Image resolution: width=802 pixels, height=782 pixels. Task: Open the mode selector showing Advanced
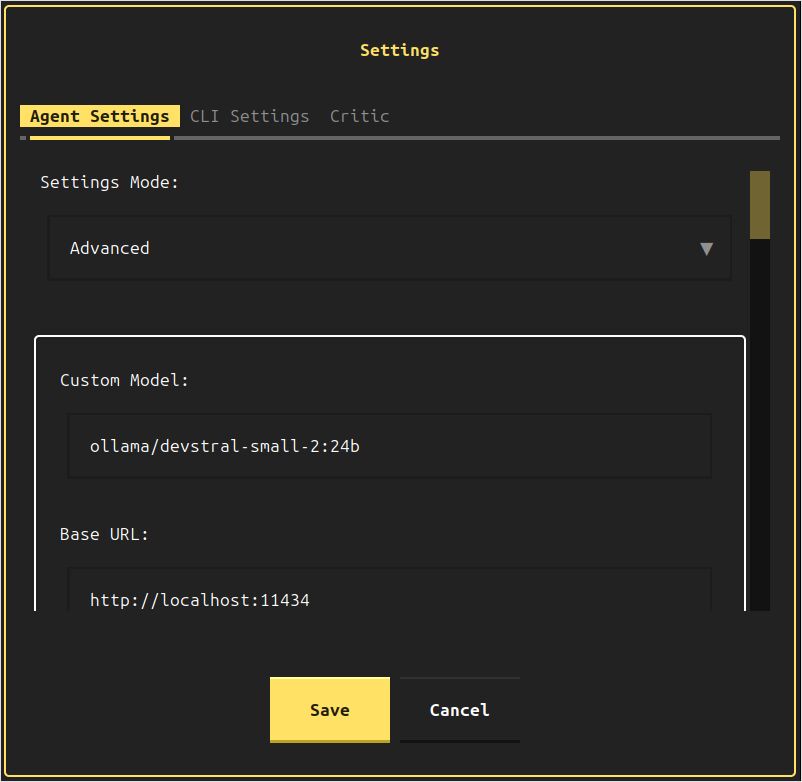tap(388, 248)
